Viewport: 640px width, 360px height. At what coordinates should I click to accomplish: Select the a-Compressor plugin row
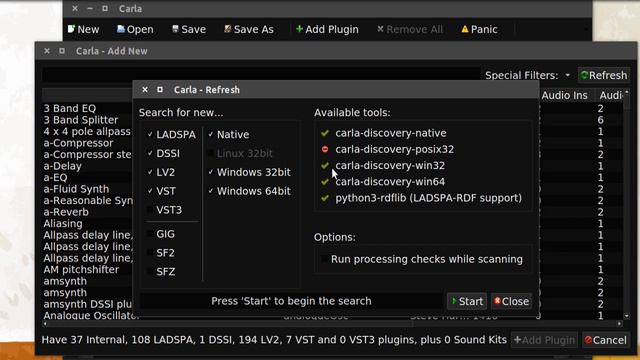pos(78,143)
